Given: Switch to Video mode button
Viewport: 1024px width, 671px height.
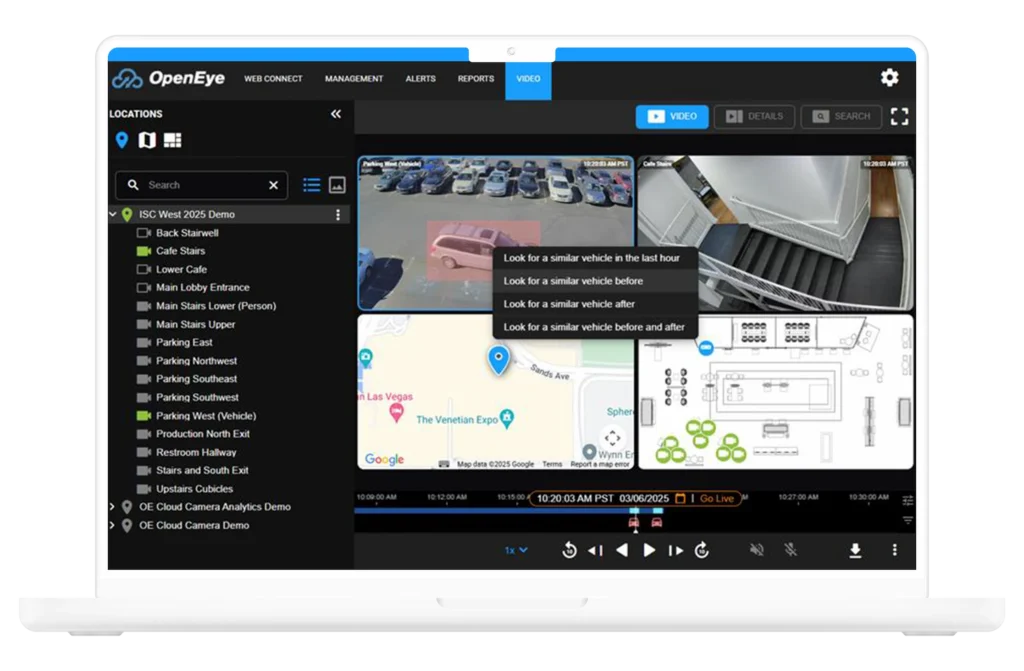Looking at the screenshot, I should tap(672, 116).
